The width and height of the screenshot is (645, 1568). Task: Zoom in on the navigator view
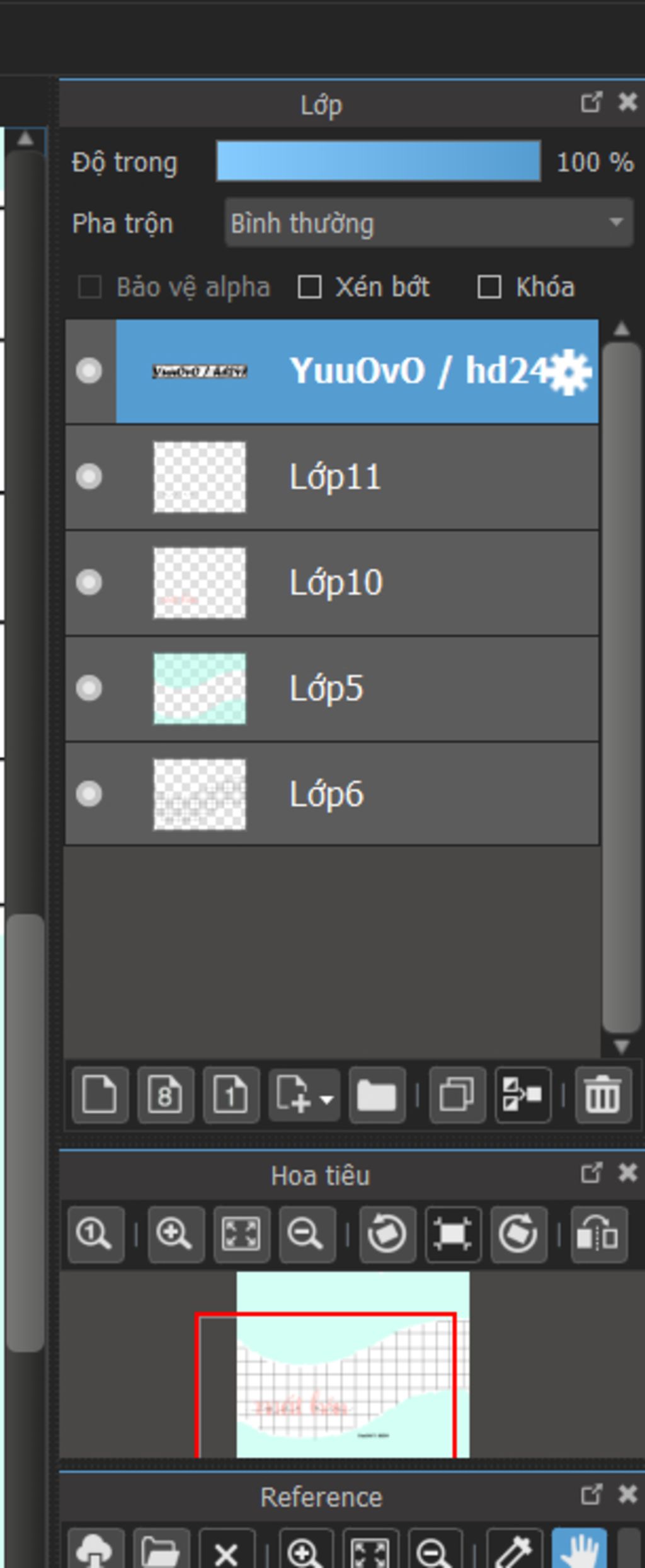click(176, 1234)
